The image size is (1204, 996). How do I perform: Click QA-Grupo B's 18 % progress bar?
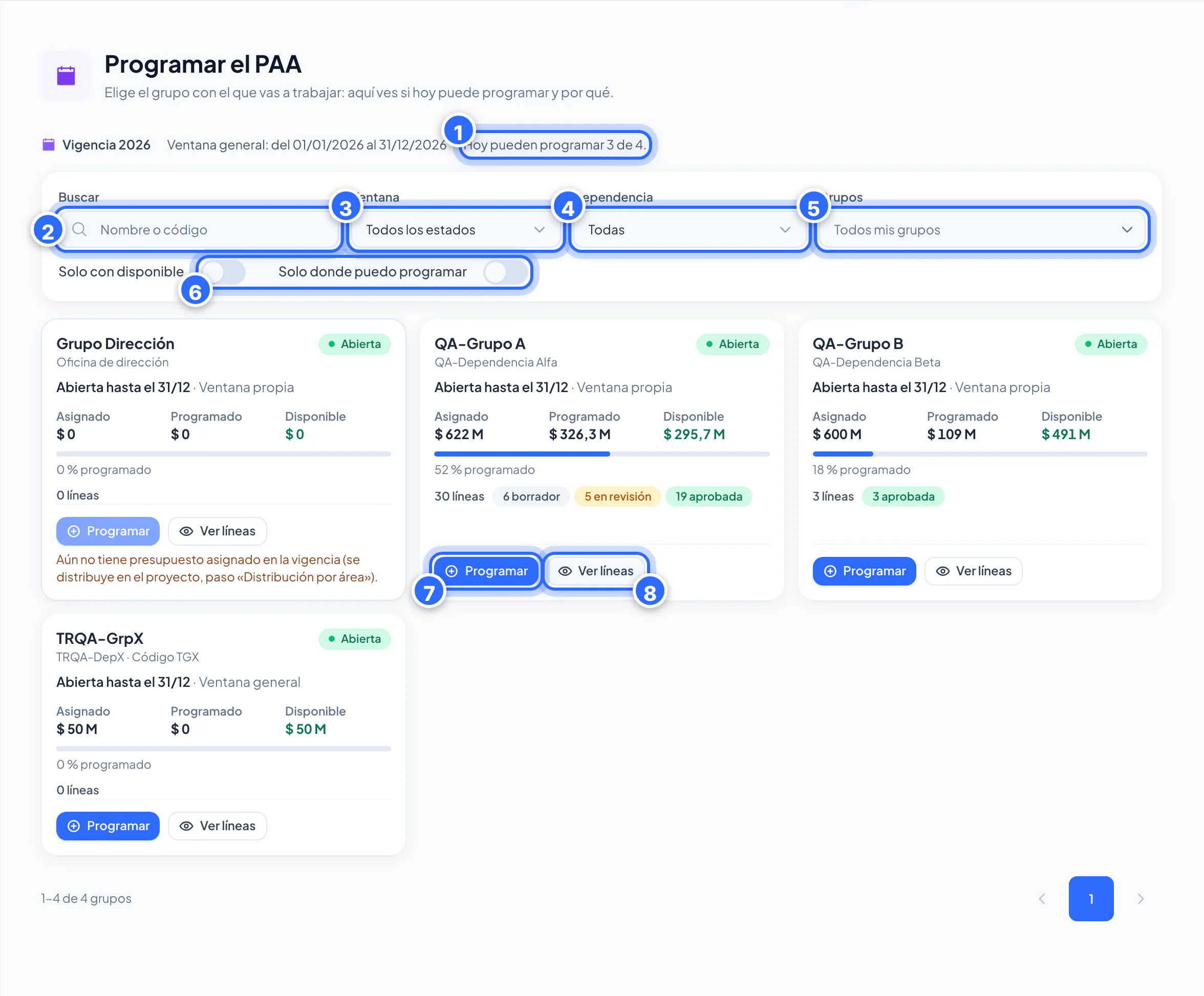(980, 453)
